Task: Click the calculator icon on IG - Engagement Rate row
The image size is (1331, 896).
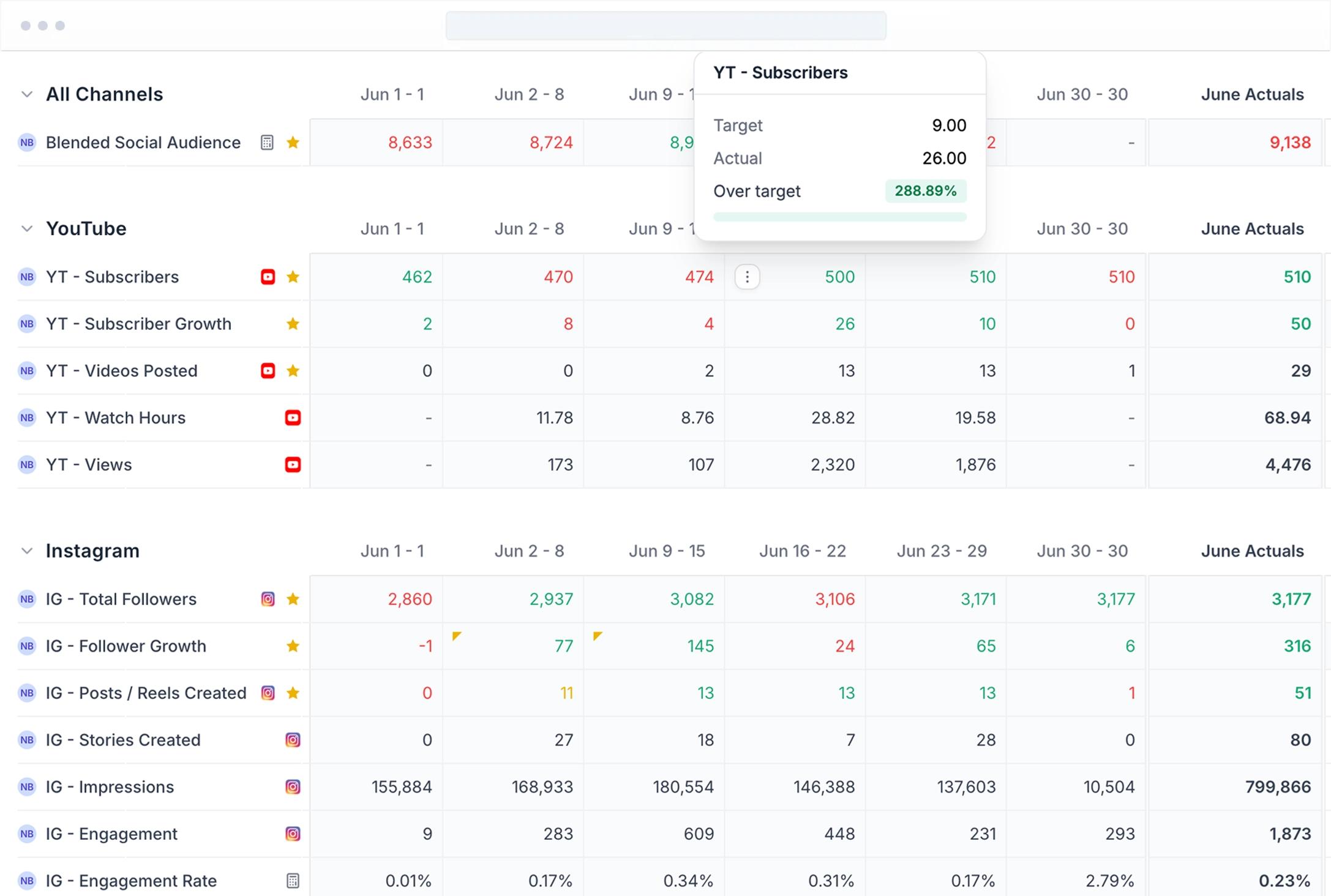Action: [293, 881]
